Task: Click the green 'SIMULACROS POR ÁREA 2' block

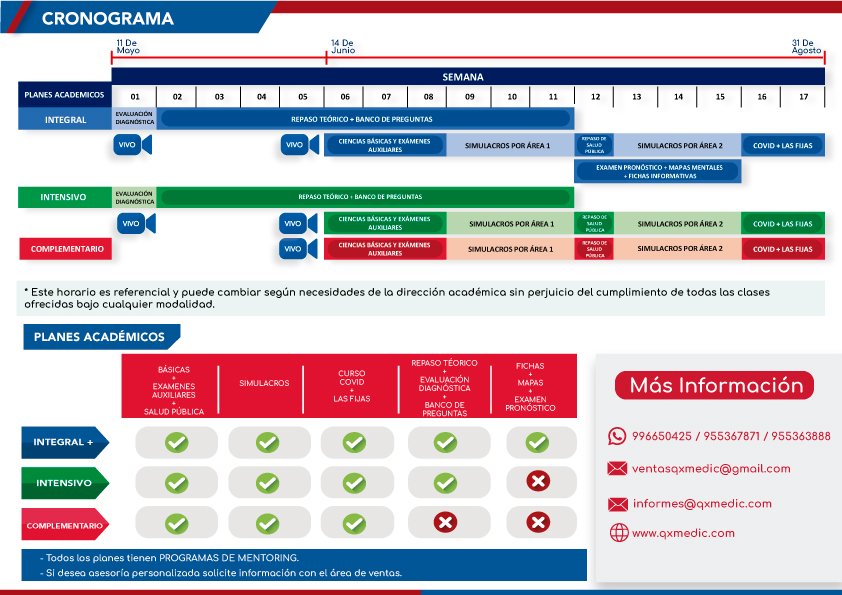Action: click(x=678, y=223)
